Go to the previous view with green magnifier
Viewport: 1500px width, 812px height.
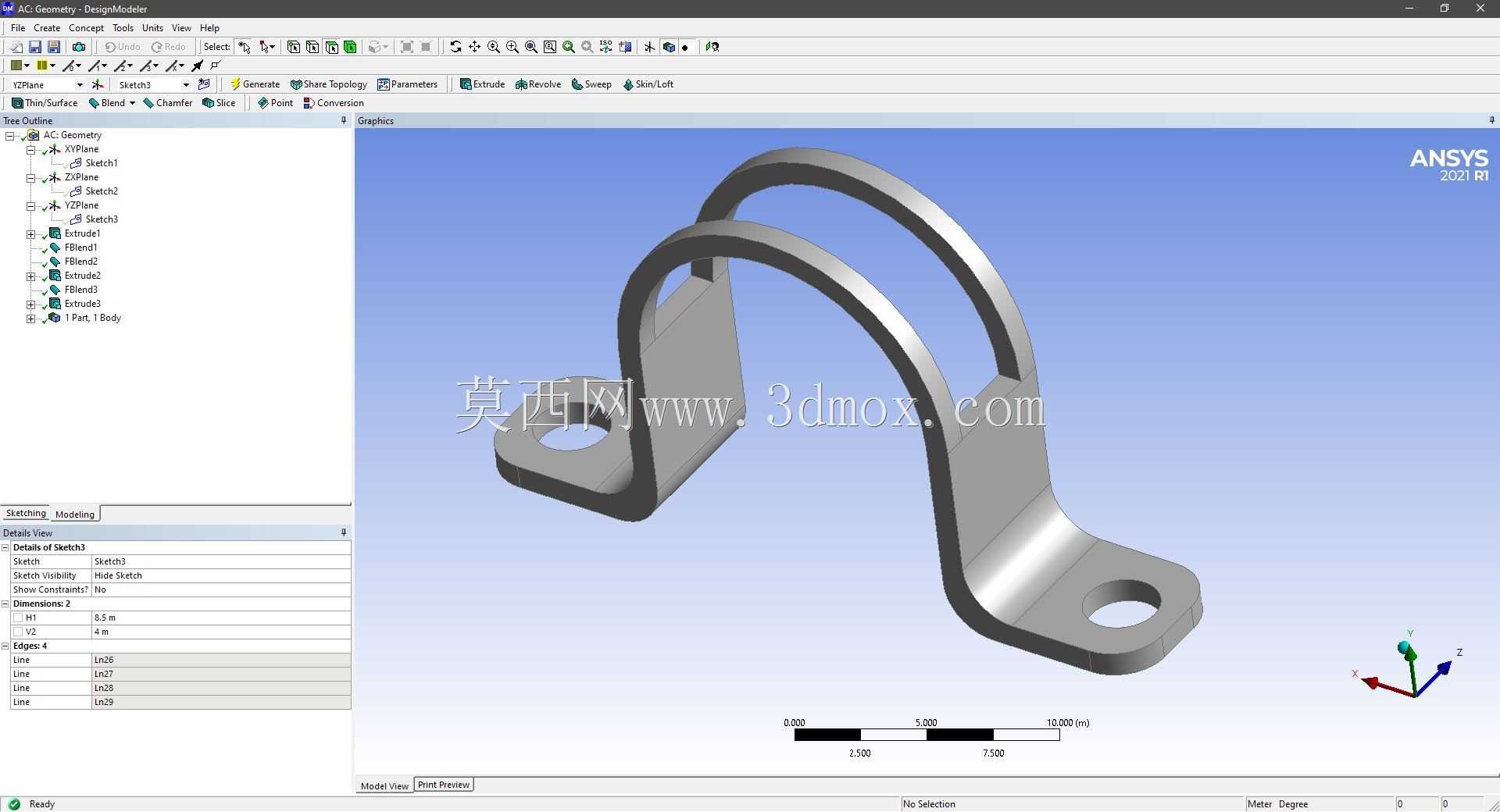(569, 47)
